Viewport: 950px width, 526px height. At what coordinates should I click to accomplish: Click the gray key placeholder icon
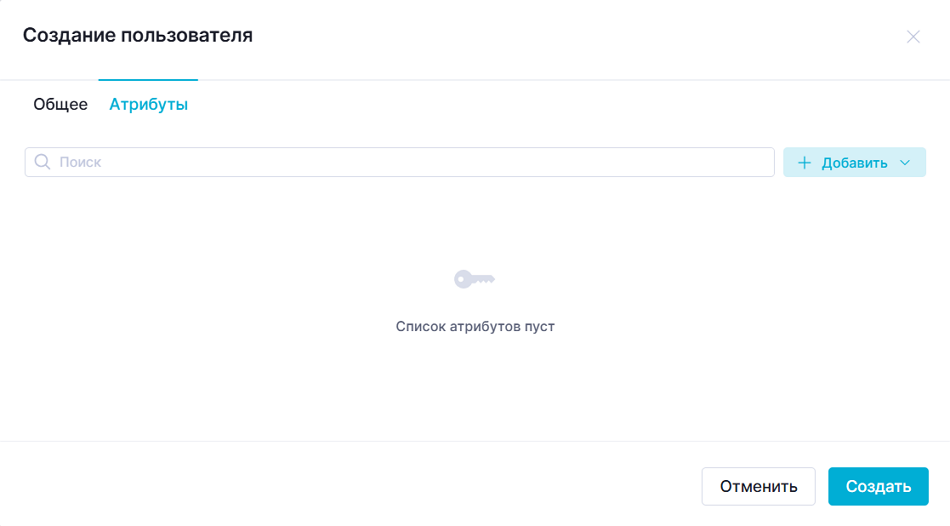point(474,279)
